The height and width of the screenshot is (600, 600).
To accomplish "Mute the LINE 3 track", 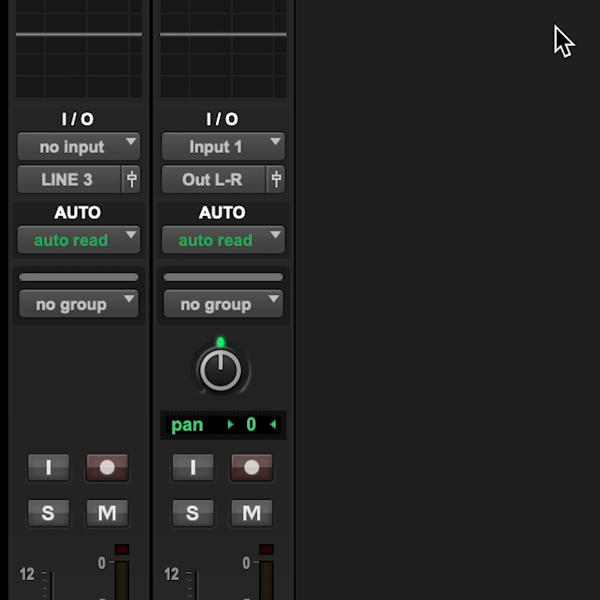I will (107, 513).
